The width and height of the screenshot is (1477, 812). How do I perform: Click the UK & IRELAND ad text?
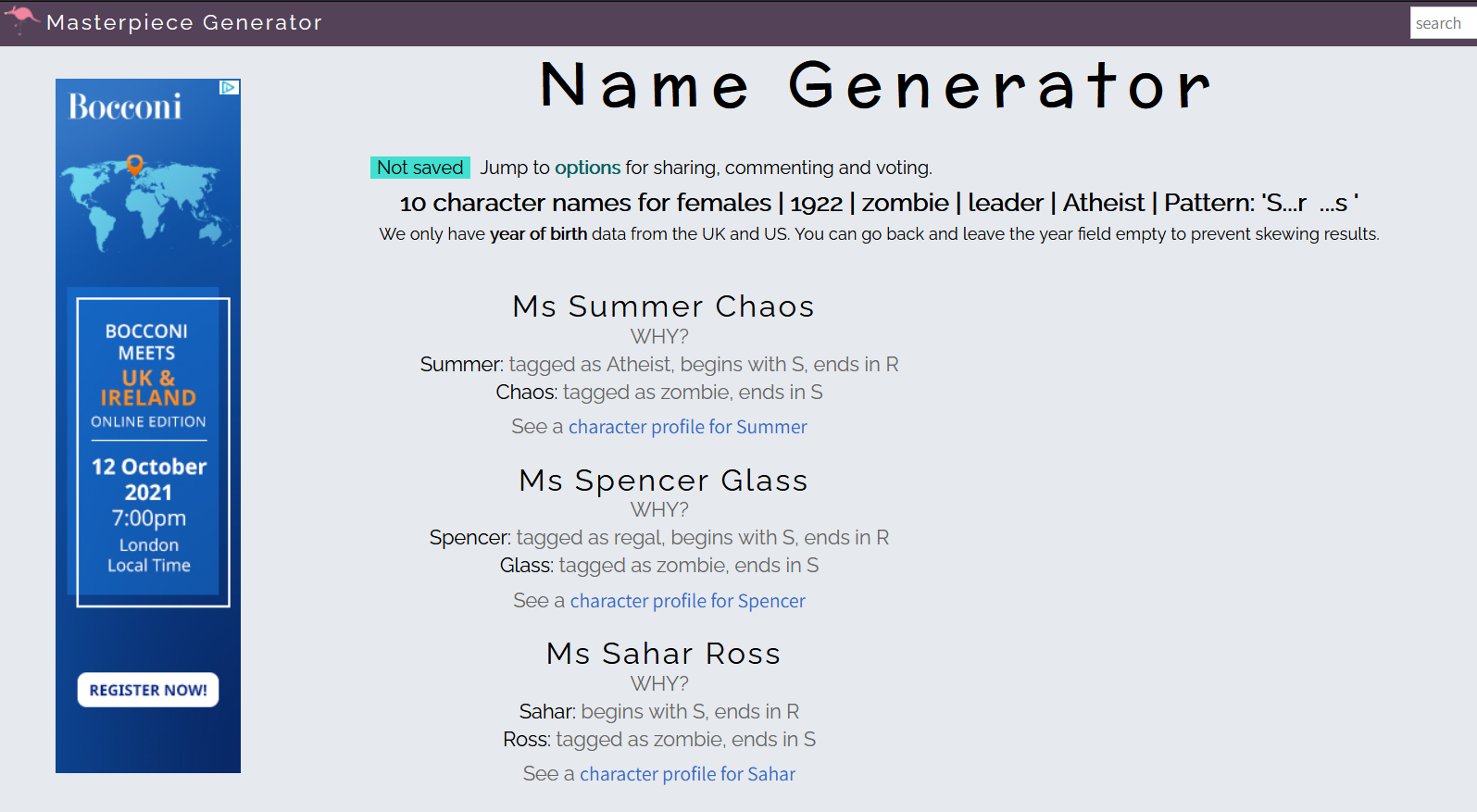click(148, 388)
